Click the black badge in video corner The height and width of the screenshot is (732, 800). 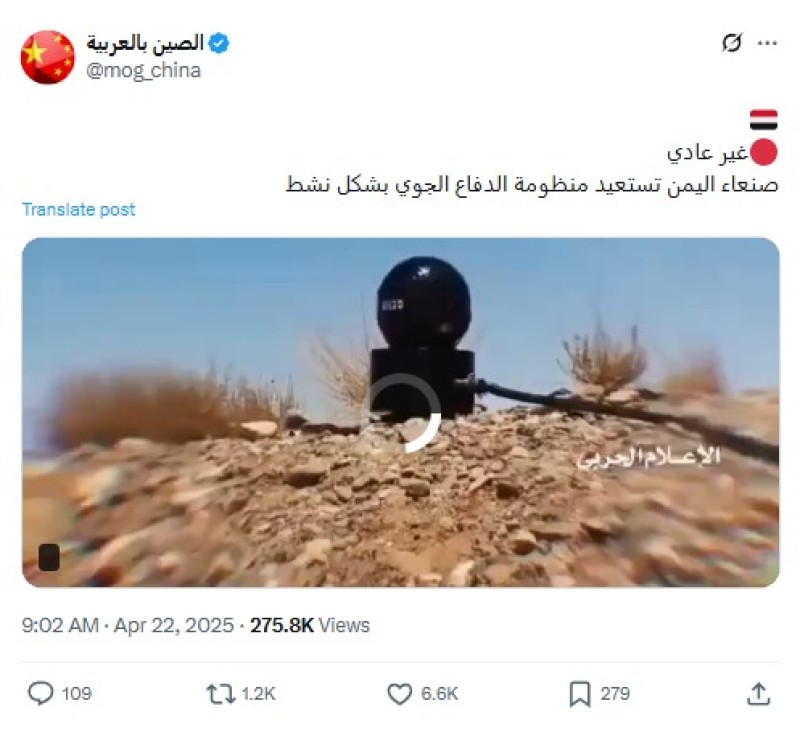point(49,557)
